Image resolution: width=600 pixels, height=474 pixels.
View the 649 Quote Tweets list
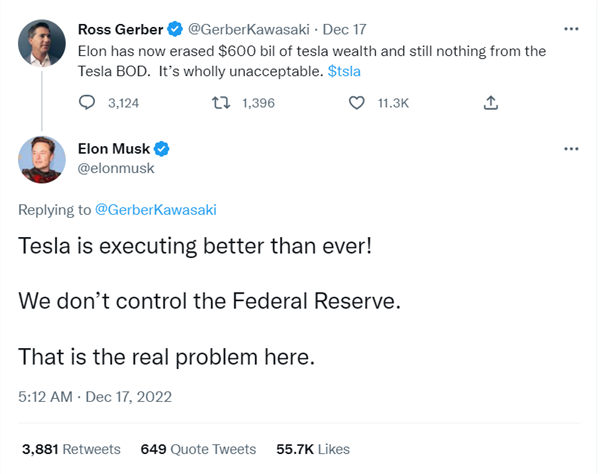(198, 449)
